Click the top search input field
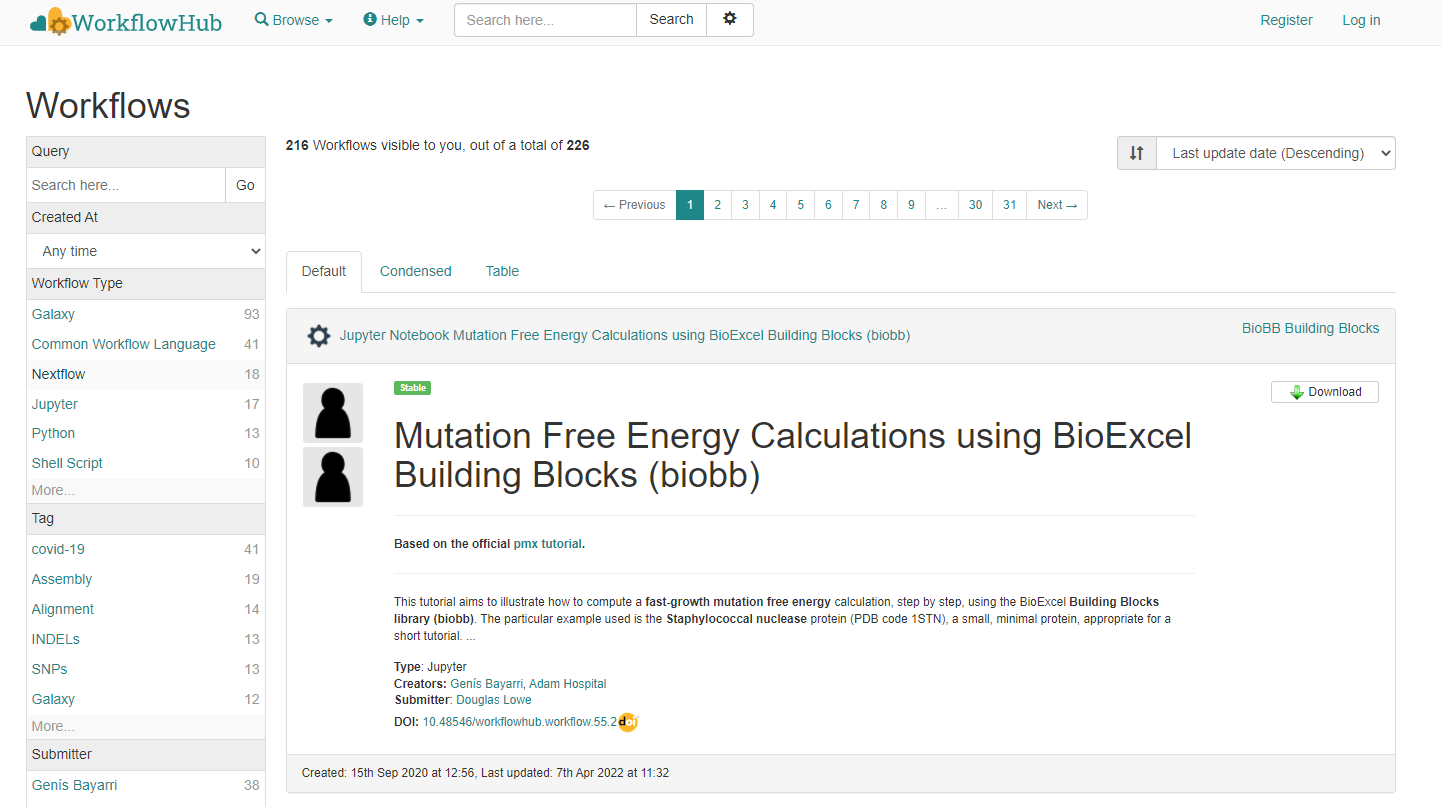 (x=545, y=20)
